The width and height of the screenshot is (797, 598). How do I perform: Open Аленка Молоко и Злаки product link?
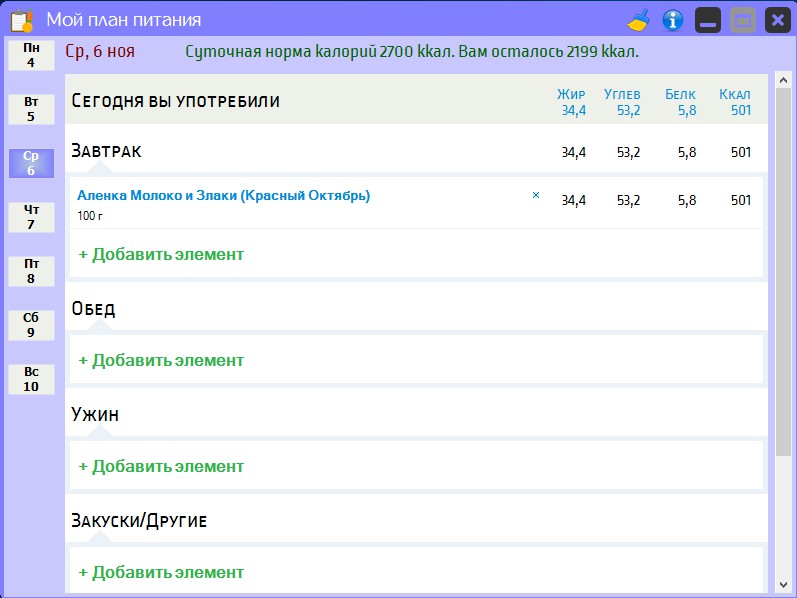click(223, 196)
